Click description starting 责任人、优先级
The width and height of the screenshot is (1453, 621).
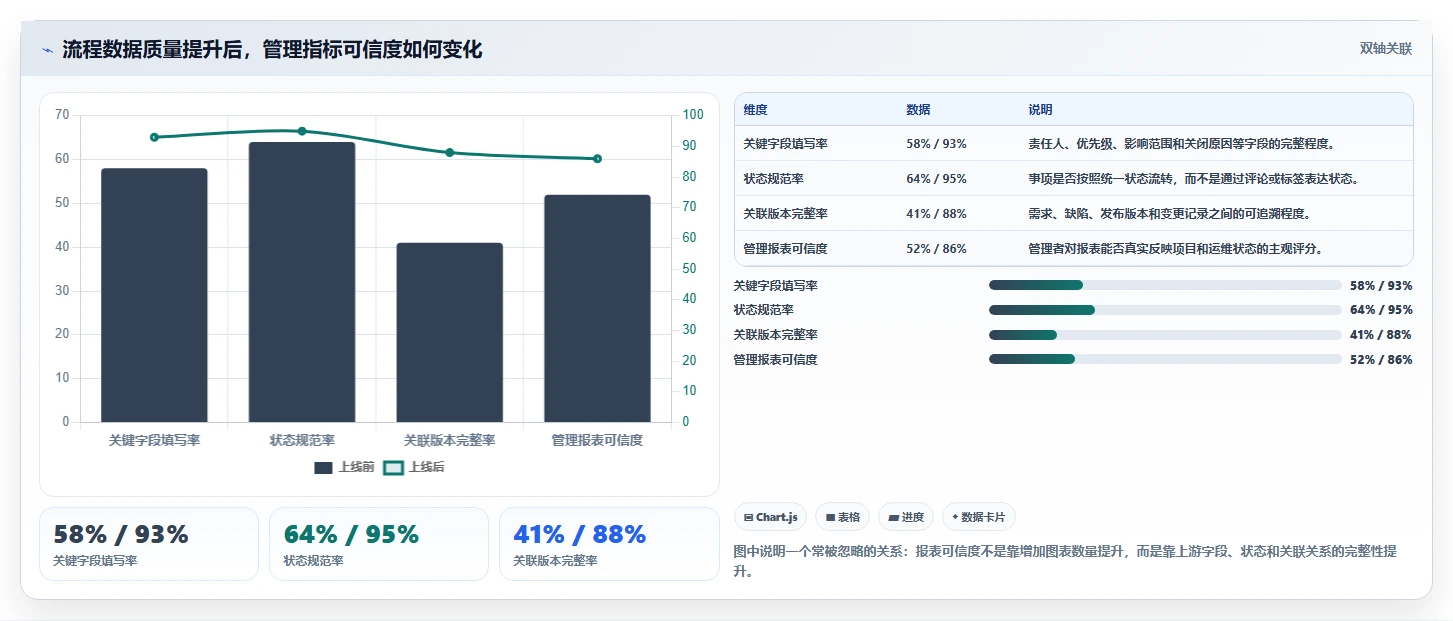(x=1181, y=144)
